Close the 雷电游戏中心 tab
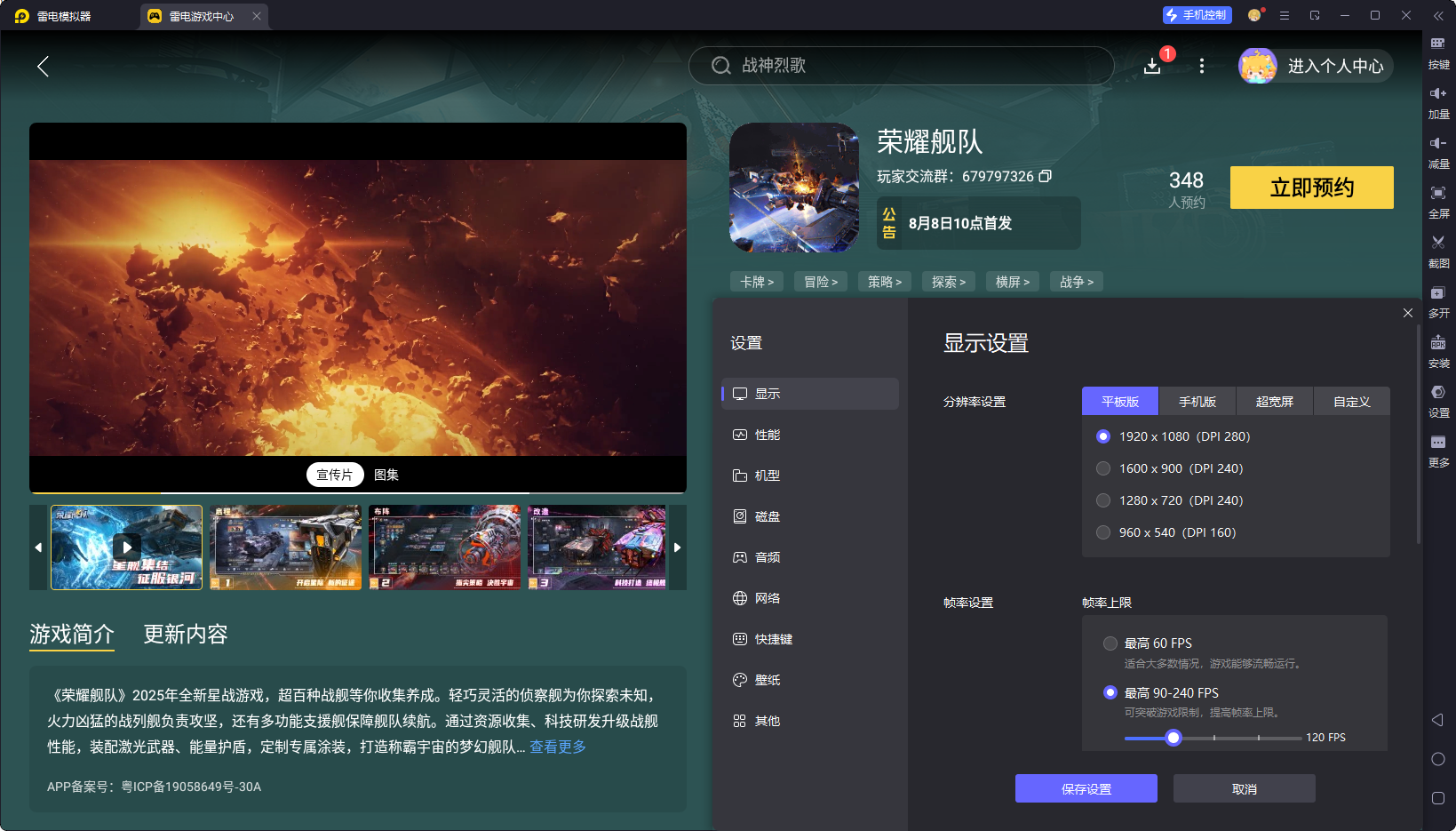 click(x=257, y=16)
